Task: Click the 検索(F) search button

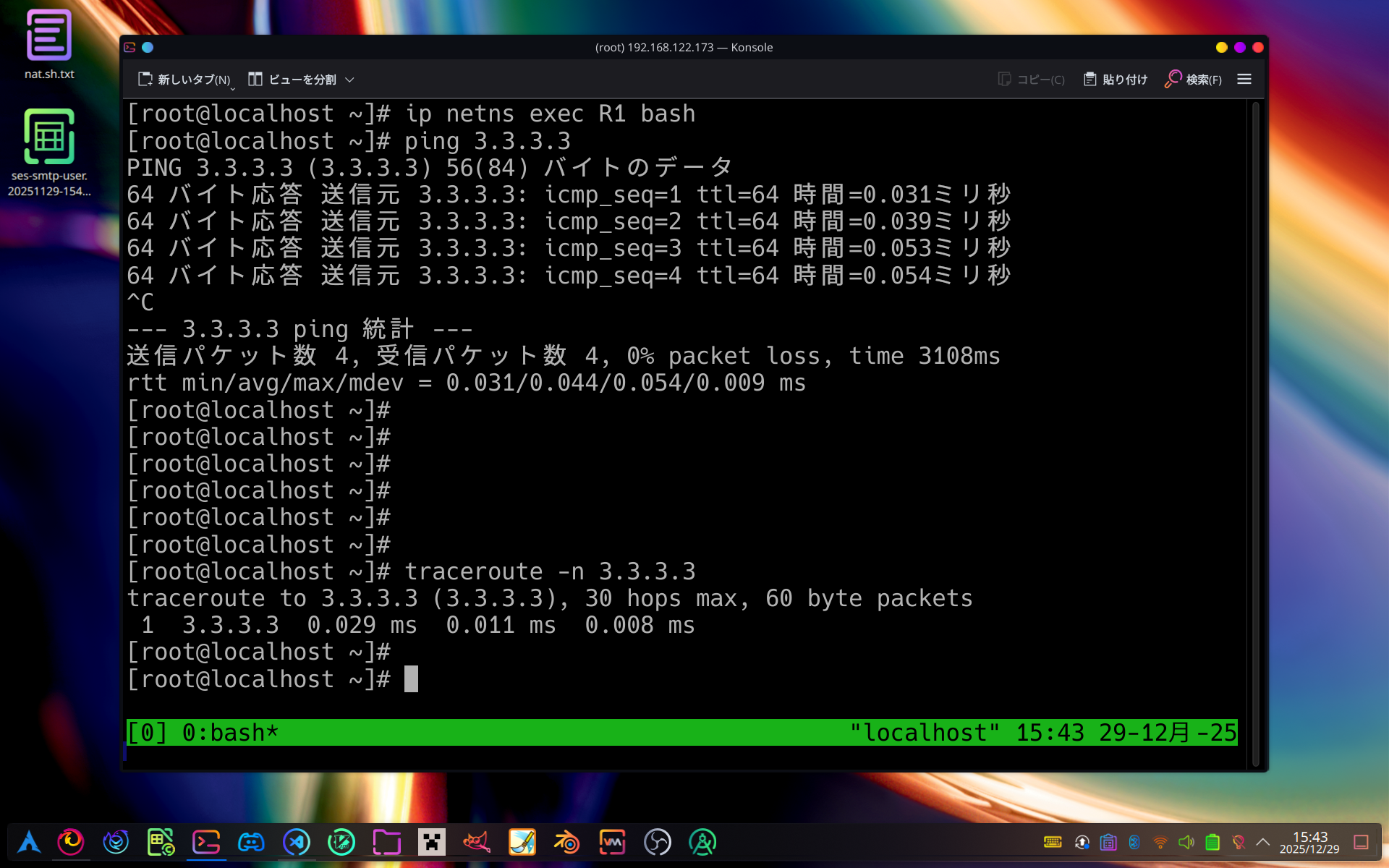Action: 1193,80
